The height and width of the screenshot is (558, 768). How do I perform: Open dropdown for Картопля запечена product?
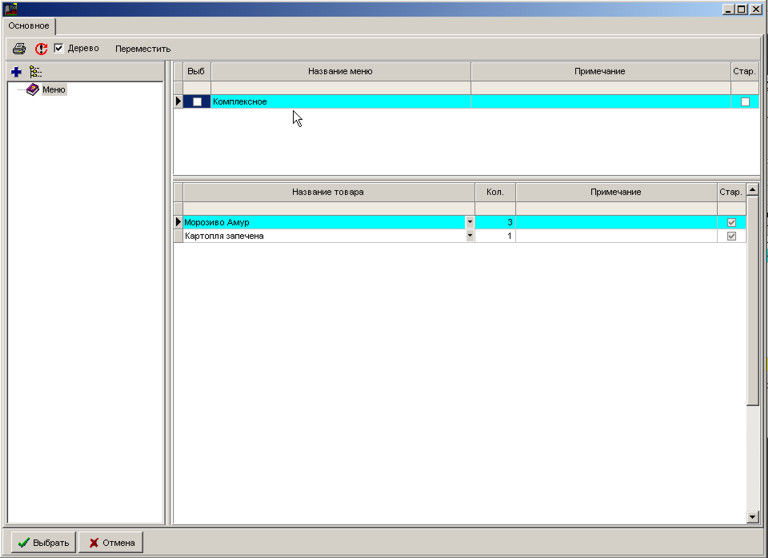coord(470,236)
